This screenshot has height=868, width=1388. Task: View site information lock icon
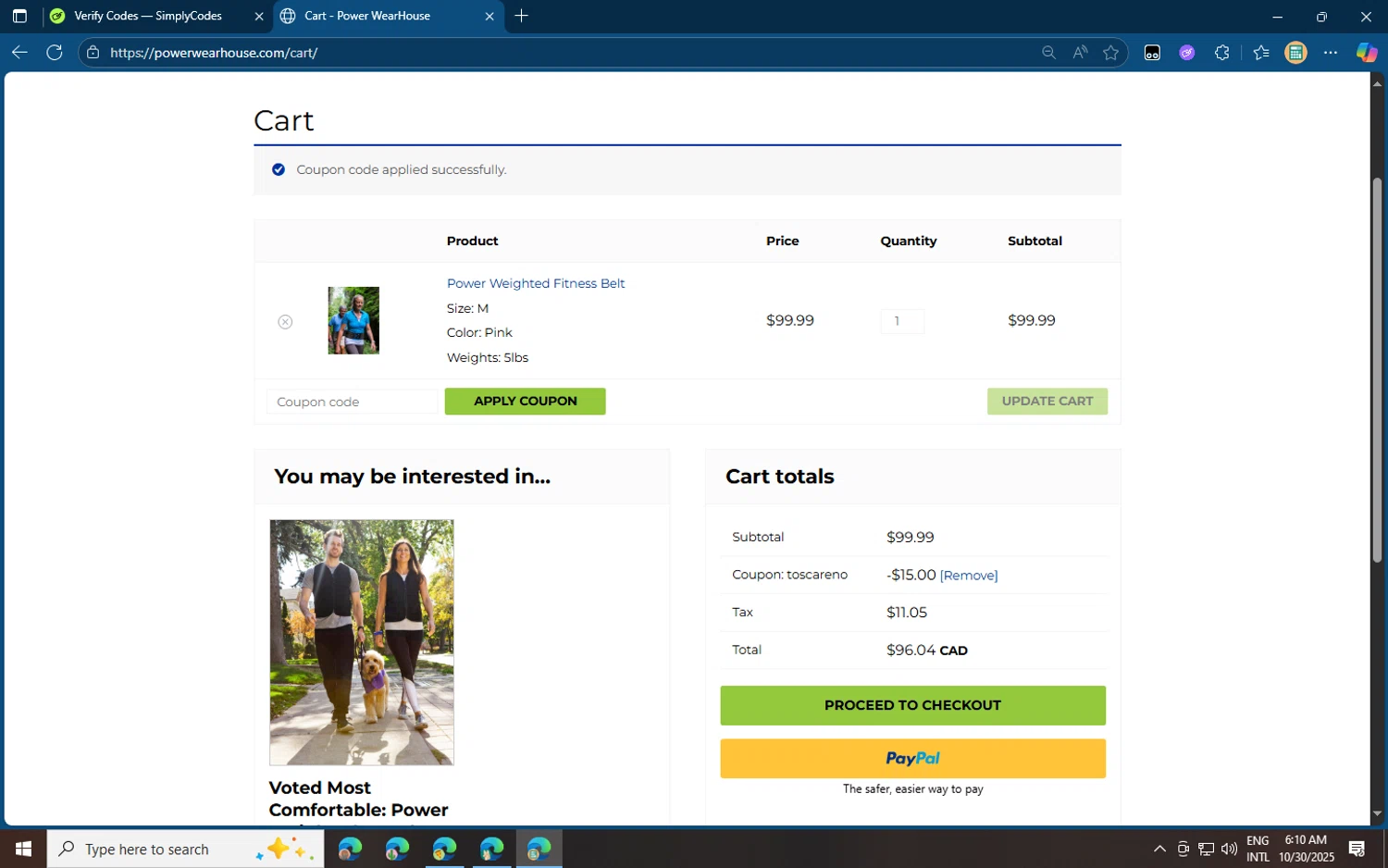point(93,53)
